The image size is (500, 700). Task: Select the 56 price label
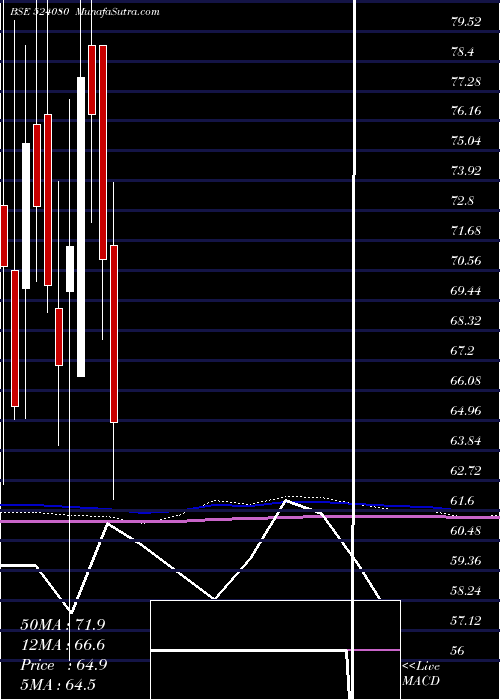coord(457,650)
